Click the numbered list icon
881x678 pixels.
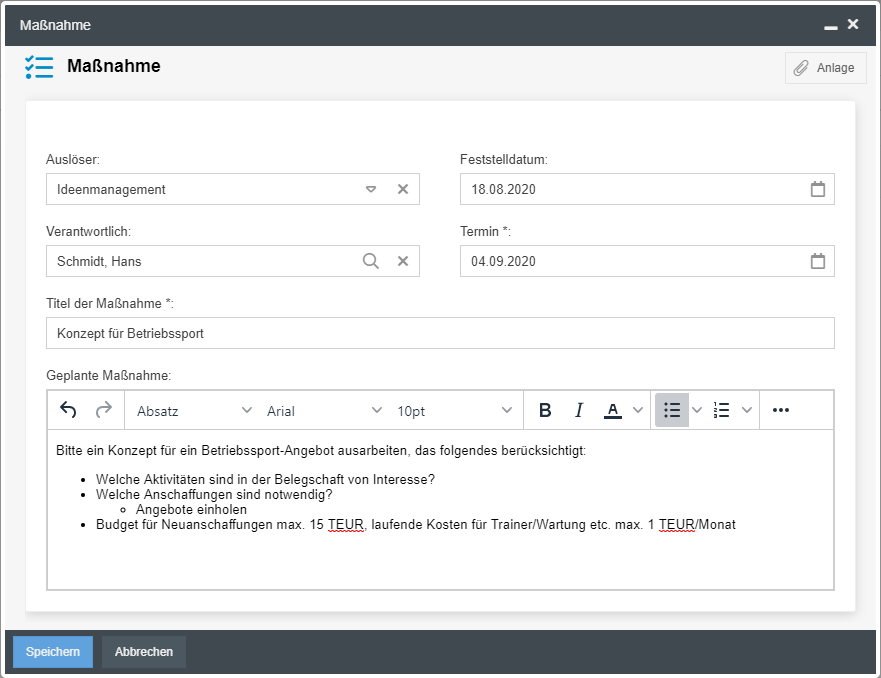tap(722, 410)
